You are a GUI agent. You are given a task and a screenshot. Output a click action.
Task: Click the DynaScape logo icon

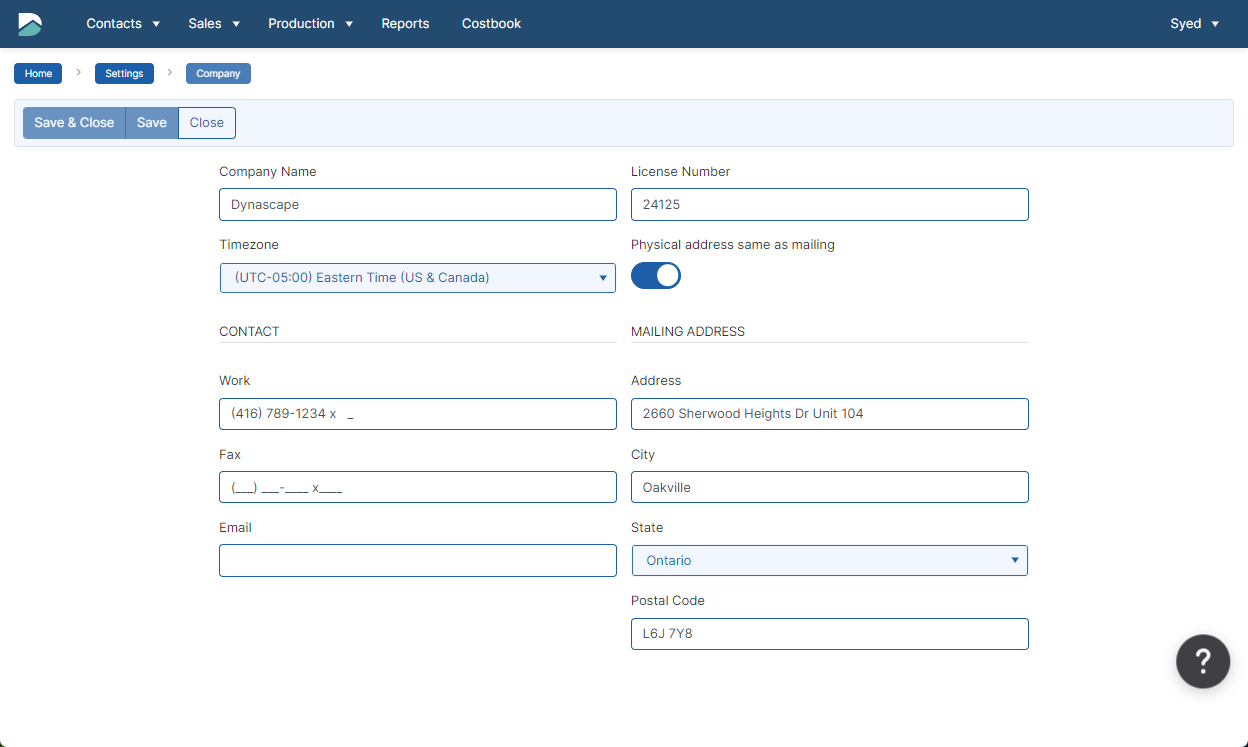tap(30, 24)
